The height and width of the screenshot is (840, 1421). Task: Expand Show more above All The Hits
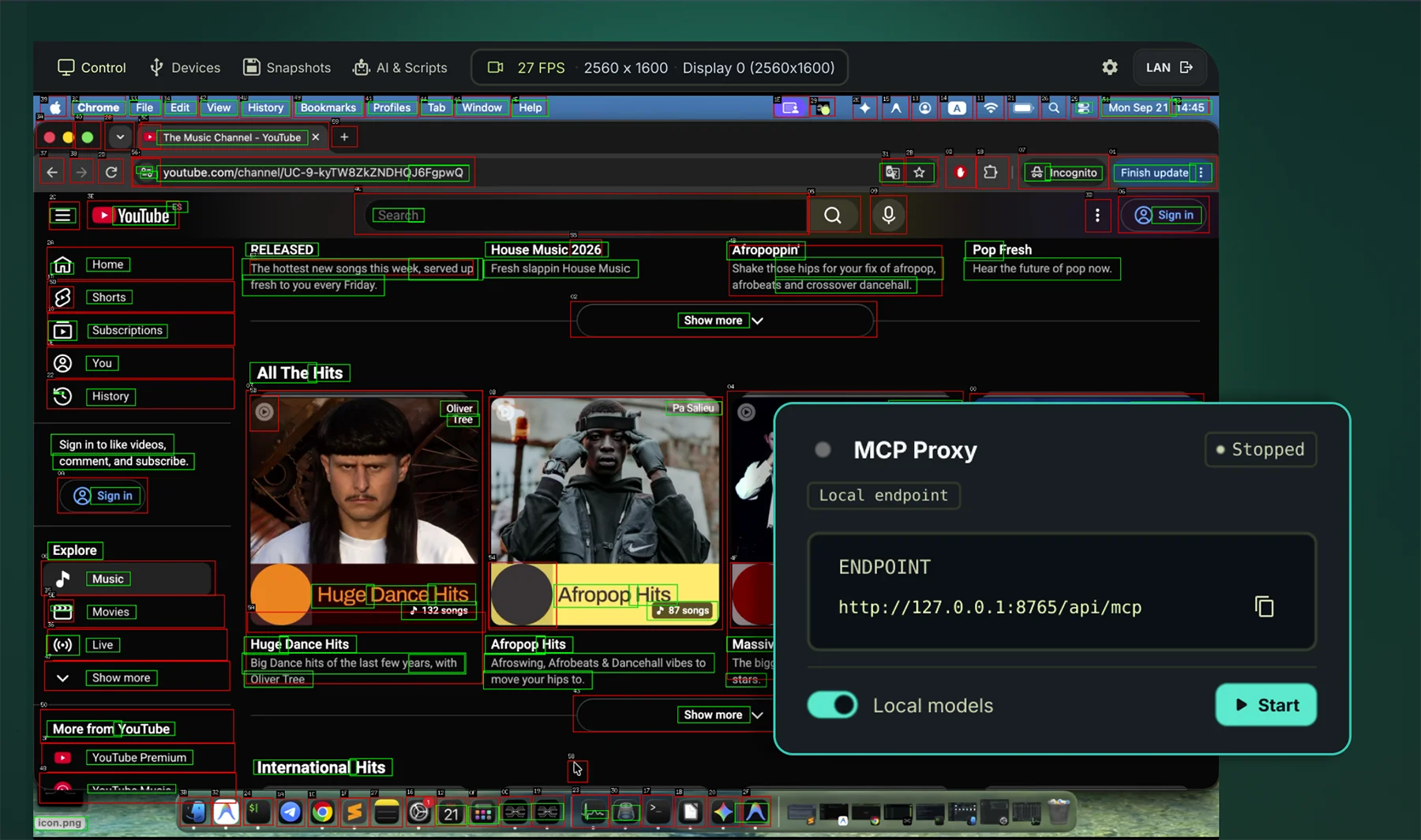(723, 321)
